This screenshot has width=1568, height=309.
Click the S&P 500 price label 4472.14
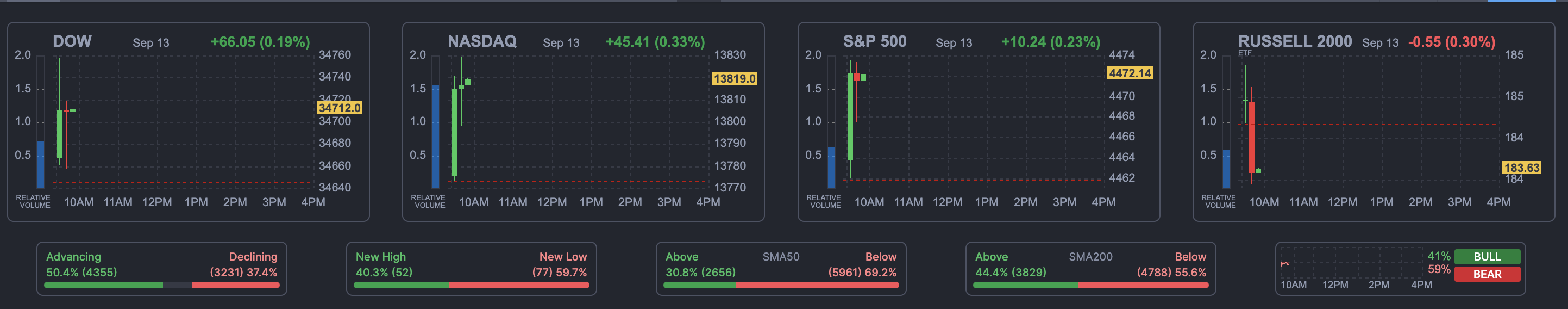pos(1130,73)
